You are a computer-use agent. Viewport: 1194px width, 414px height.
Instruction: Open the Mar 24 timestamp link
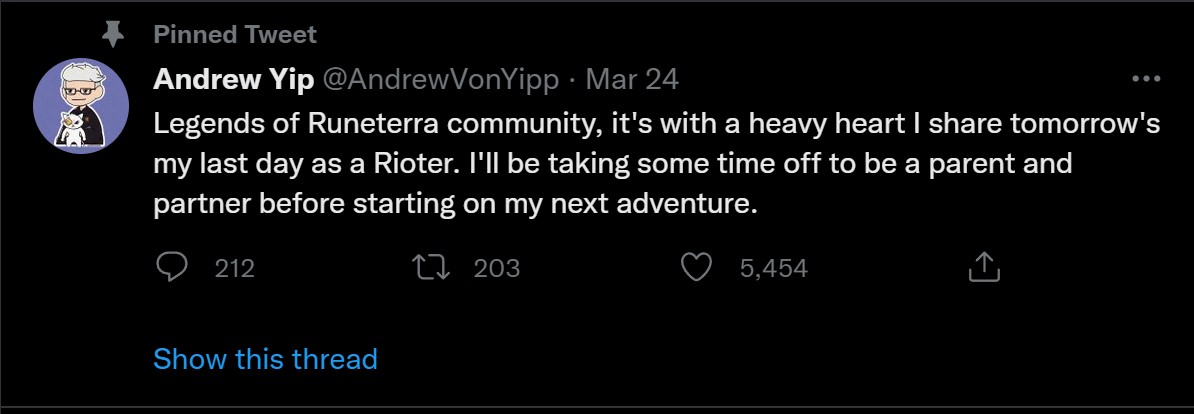(x=632, y=79)
